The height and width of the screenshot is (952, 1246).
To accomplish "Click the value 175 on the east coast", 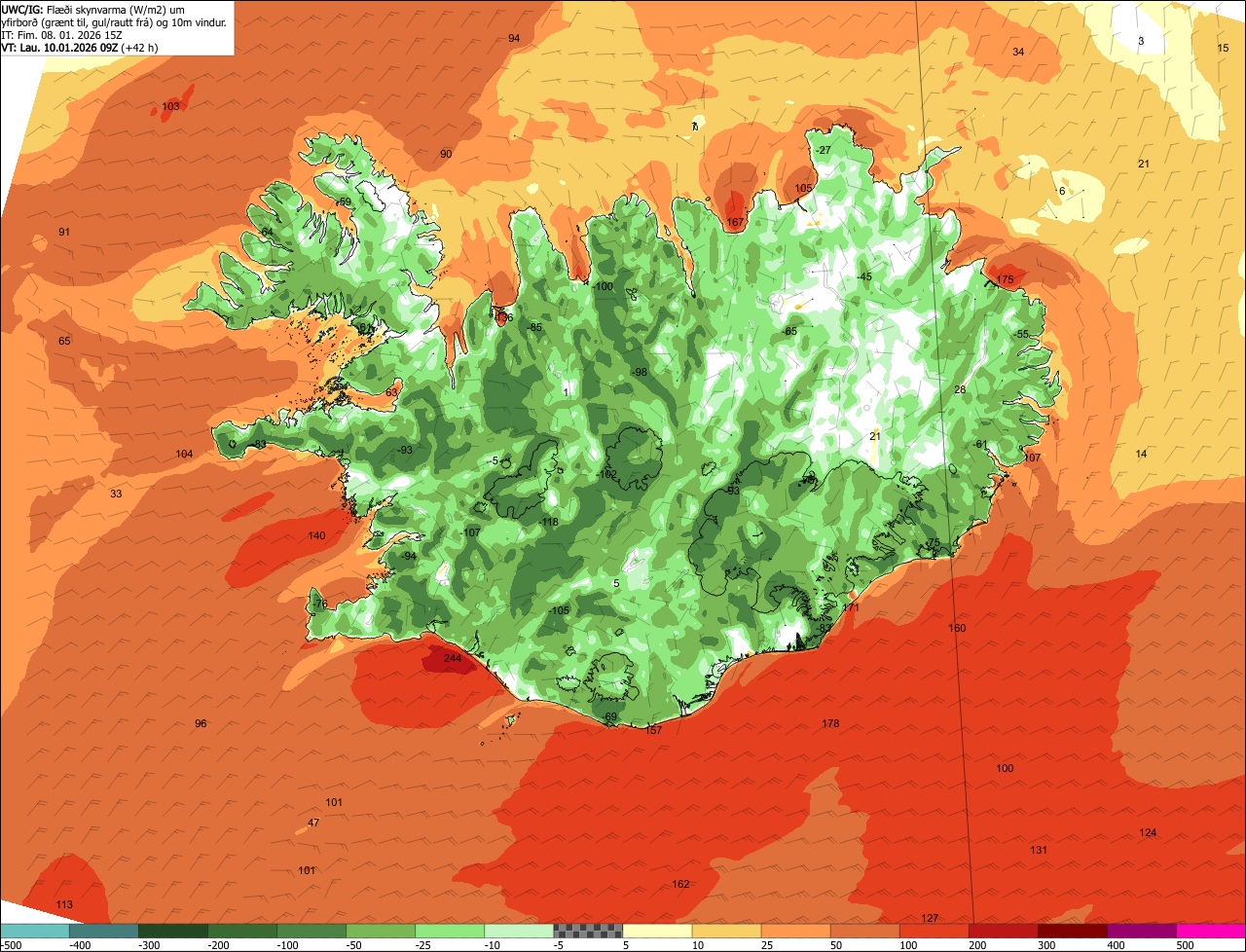I will coord(1006,280).
